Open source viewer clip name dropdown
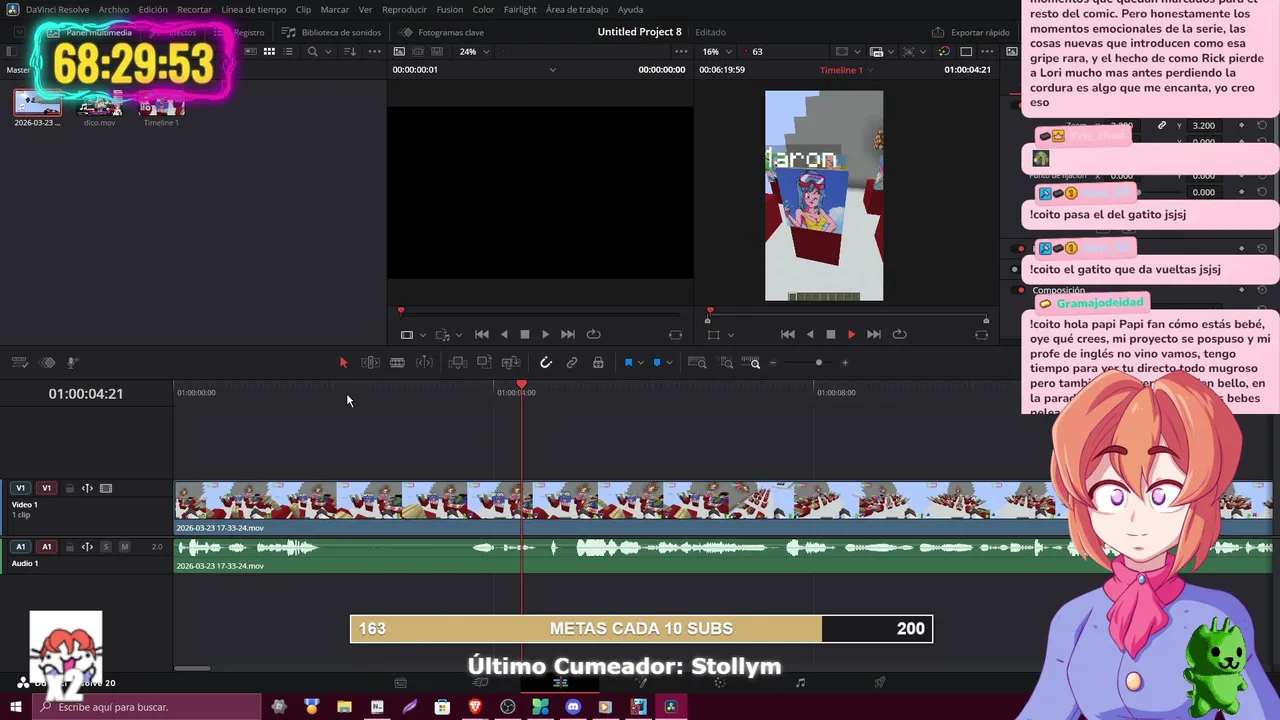The width and height of the screenshot is (1280, 720). point(553,70)
